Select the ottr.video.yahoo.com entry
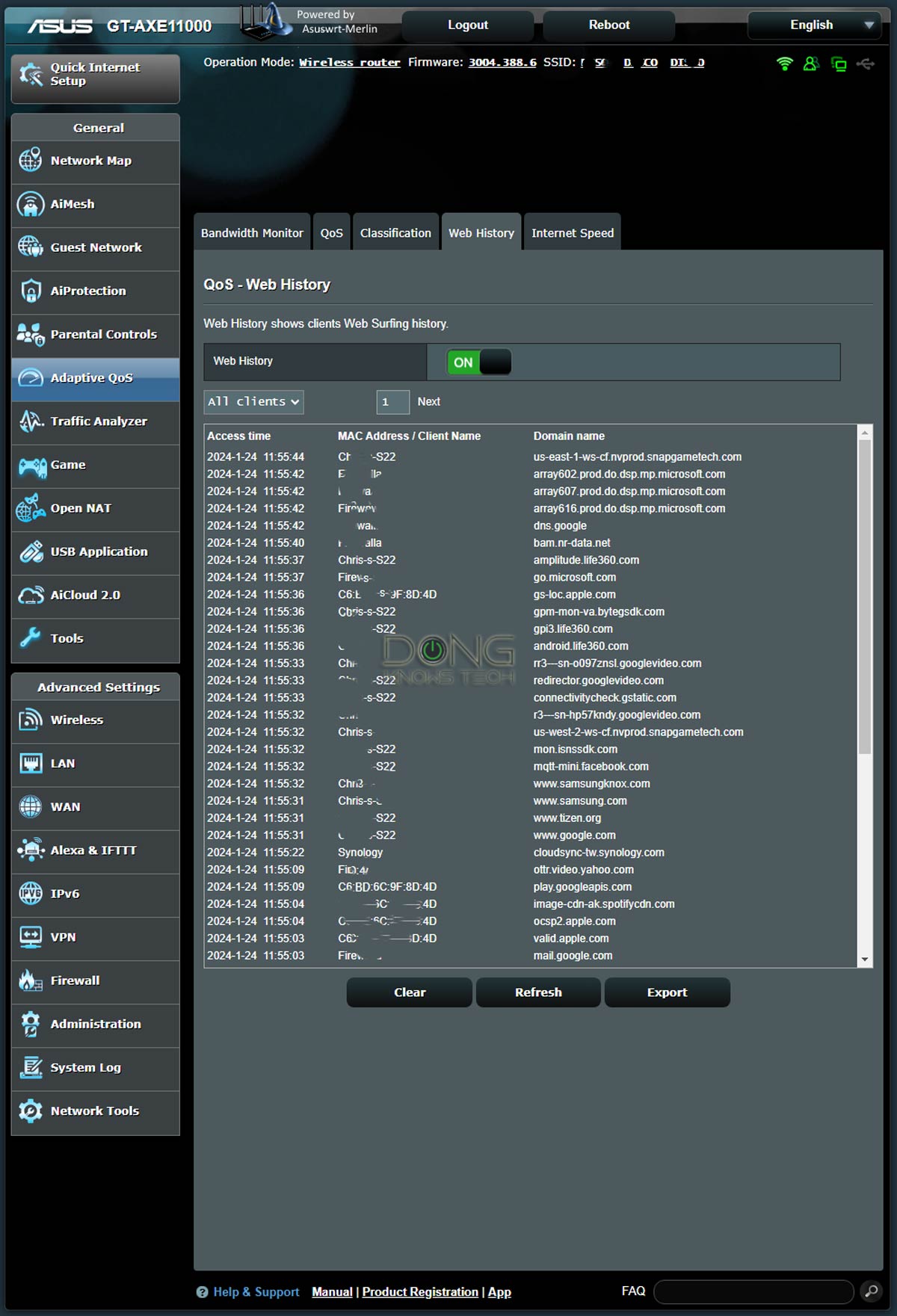Viewport: 897px width, 1316px height. pyautogui.click(x=584, y=869)
